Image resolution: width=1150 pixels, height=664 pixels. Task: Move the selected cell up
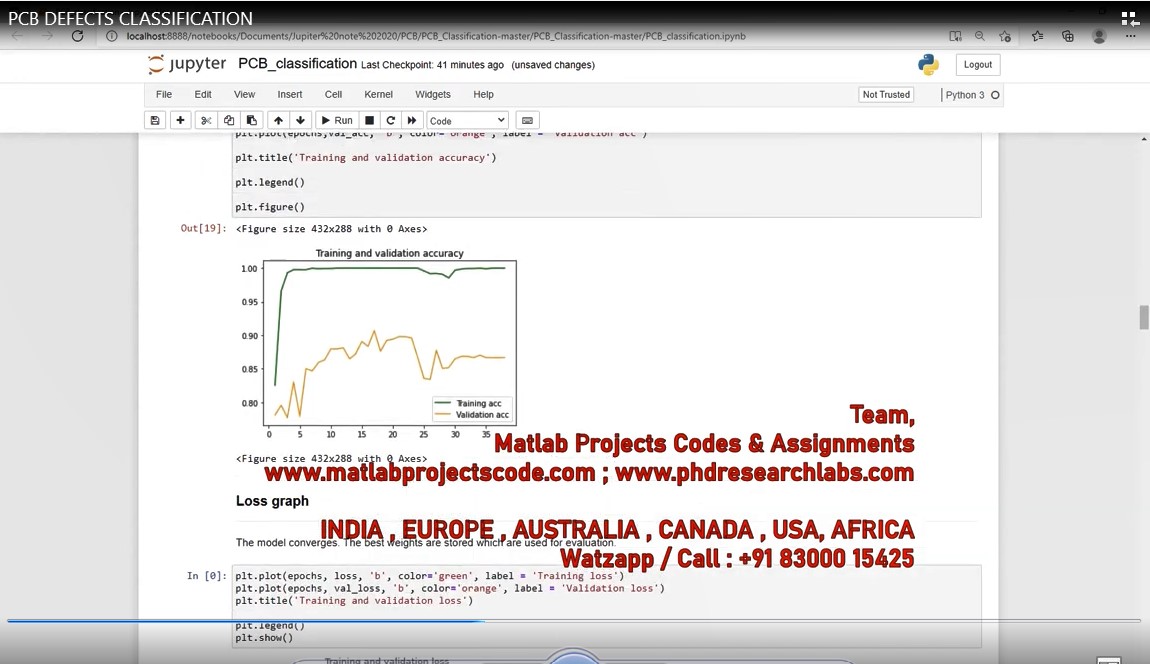[278, 120]
